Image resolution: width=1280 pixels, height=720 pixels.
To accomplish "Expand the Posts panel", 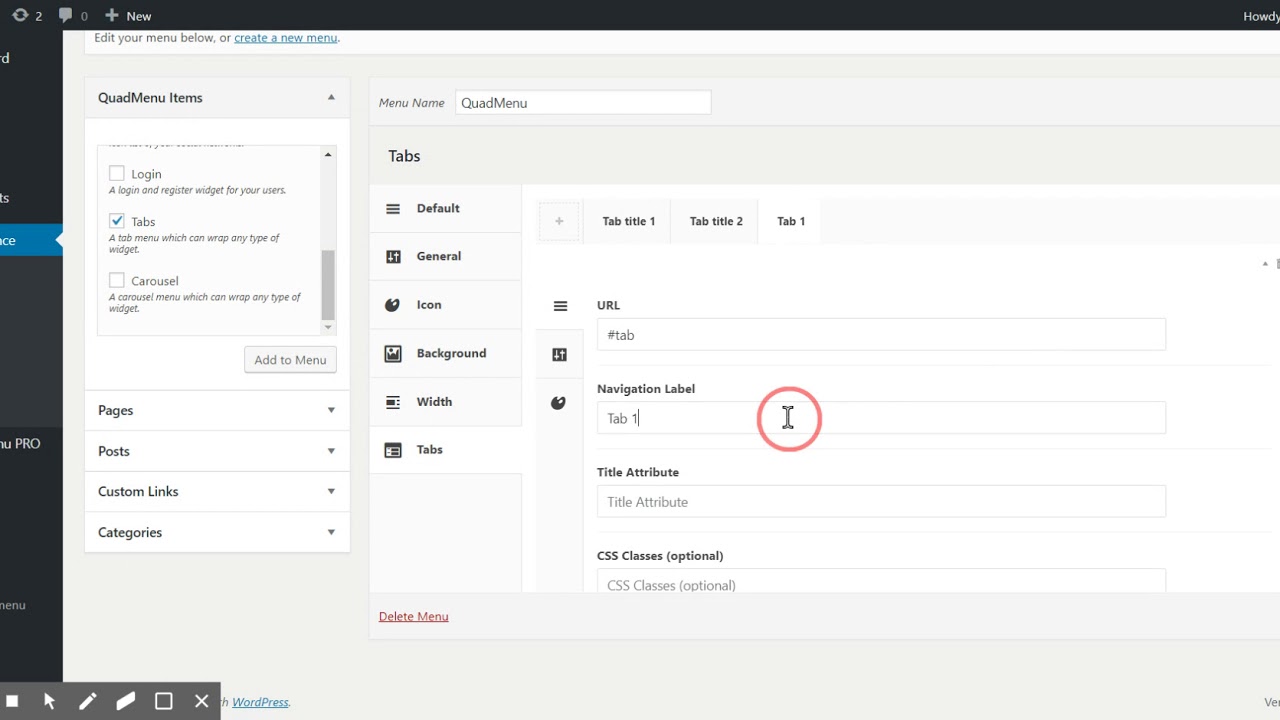I will [331, 451].
